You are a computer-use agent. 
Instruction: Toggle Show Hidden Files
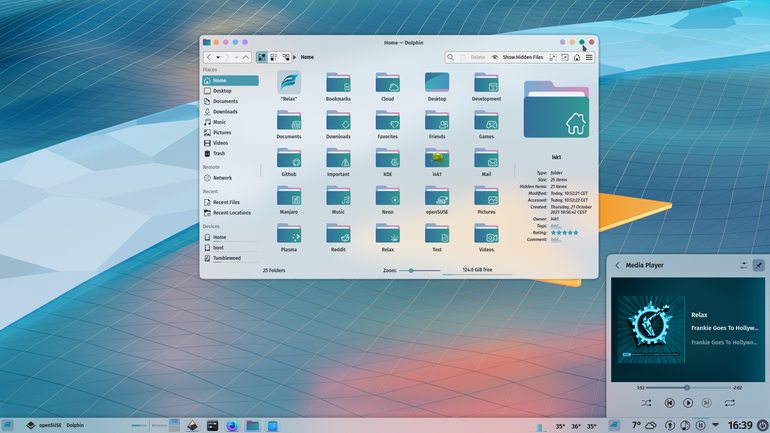517,57
